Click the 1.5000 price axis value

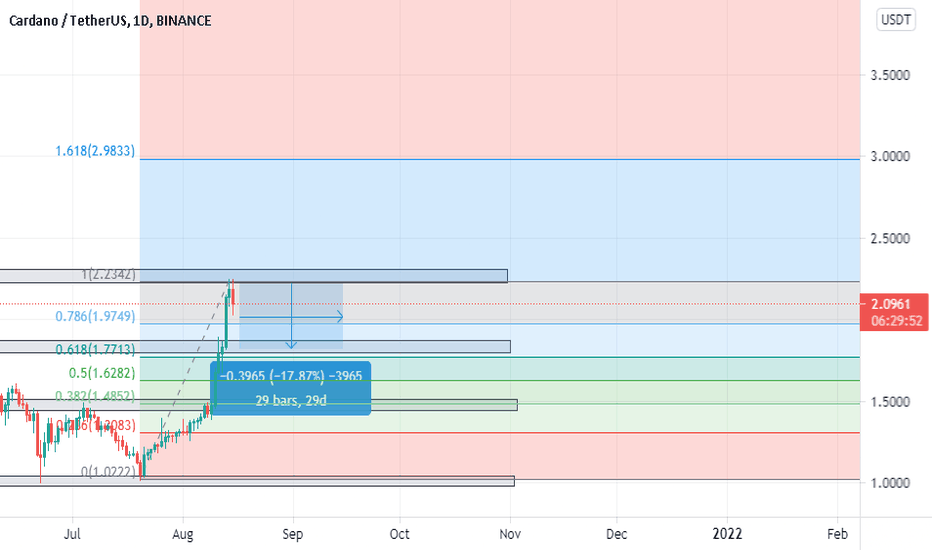pyautogui.click(x=890, y=402)
